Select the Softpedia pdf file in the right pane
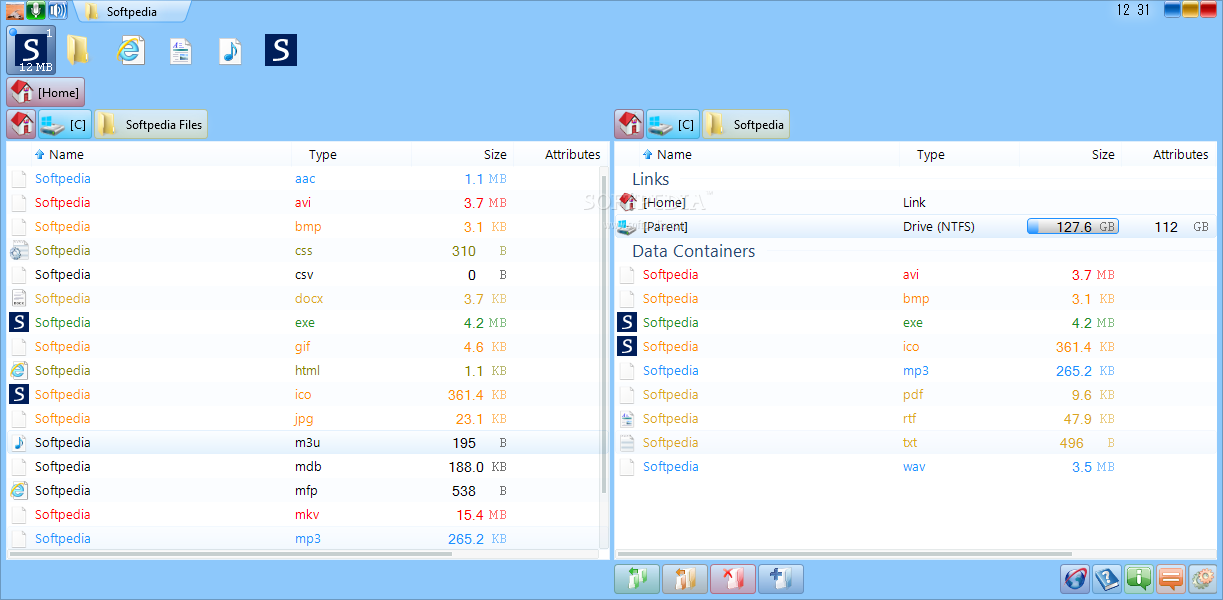This screenshot has height=600, width=1223. click(915, 395)
